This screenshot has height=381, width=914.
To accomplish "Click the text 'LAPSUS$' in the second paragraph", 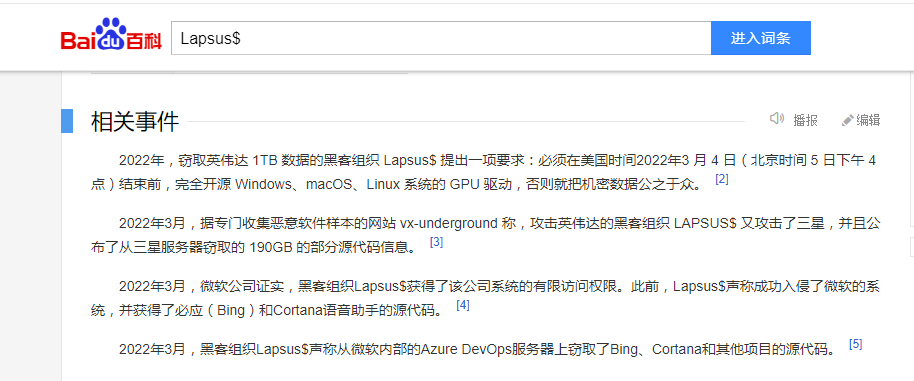I will click(x=705, y=224).
